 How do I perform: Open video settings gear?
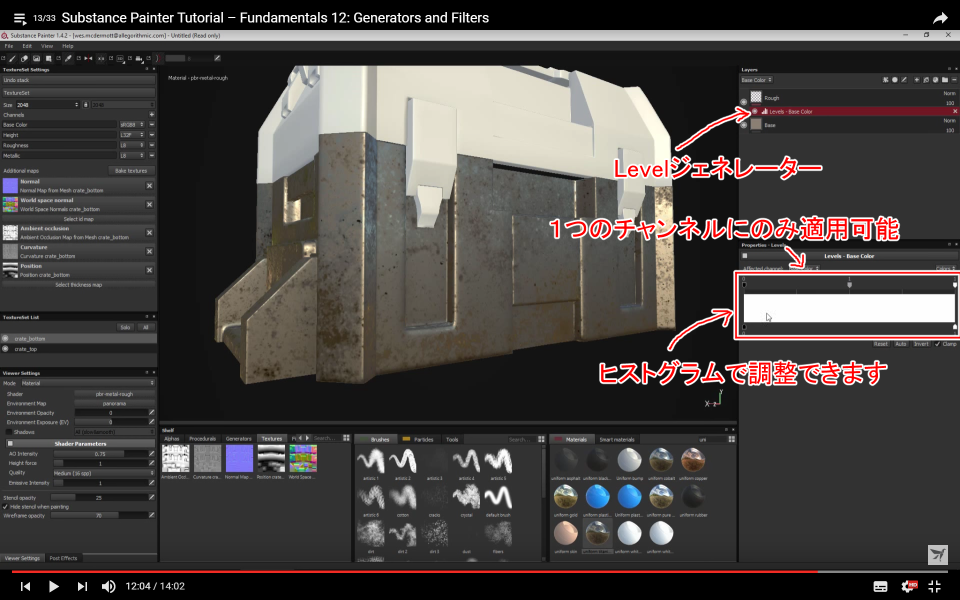909,586
